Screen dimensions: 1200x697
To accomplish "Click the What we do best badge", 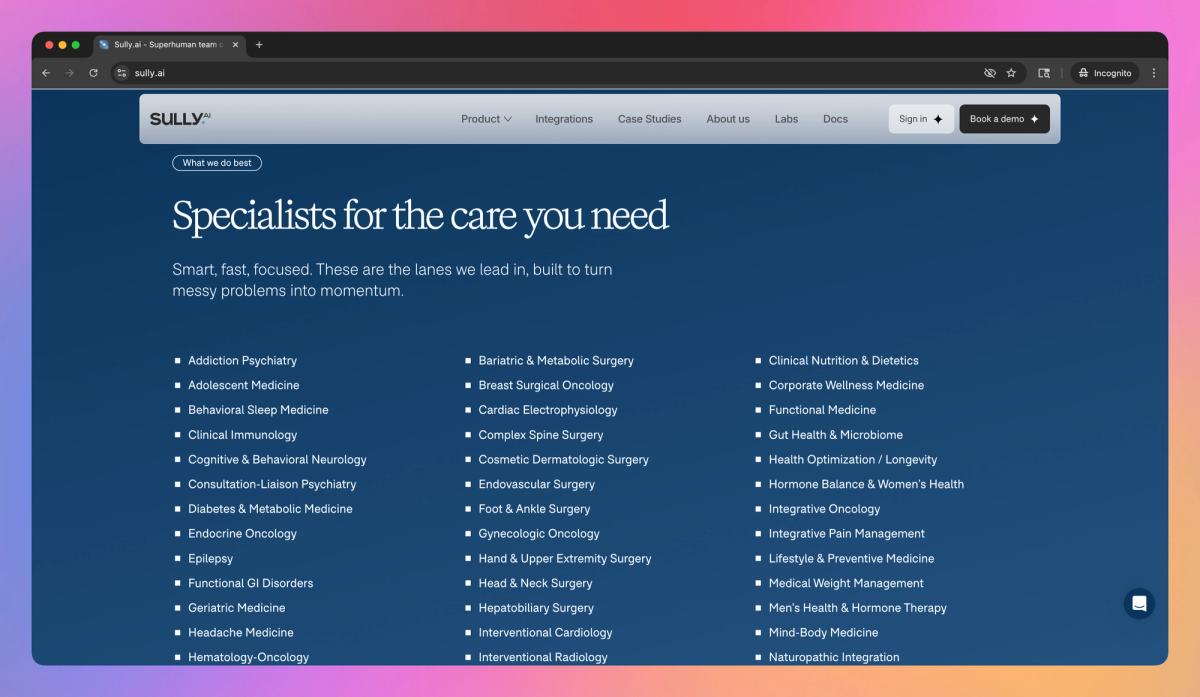I will [x=217, y=163].
